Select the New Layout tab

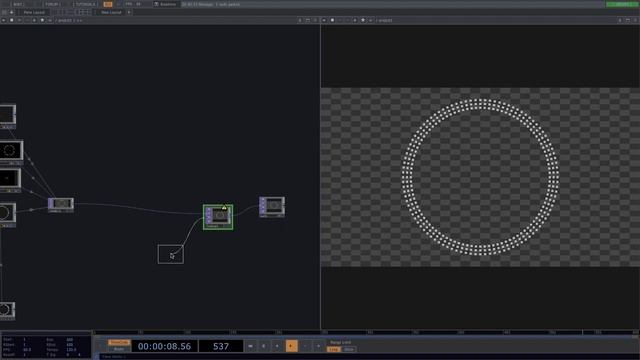[x=111, y=12]
